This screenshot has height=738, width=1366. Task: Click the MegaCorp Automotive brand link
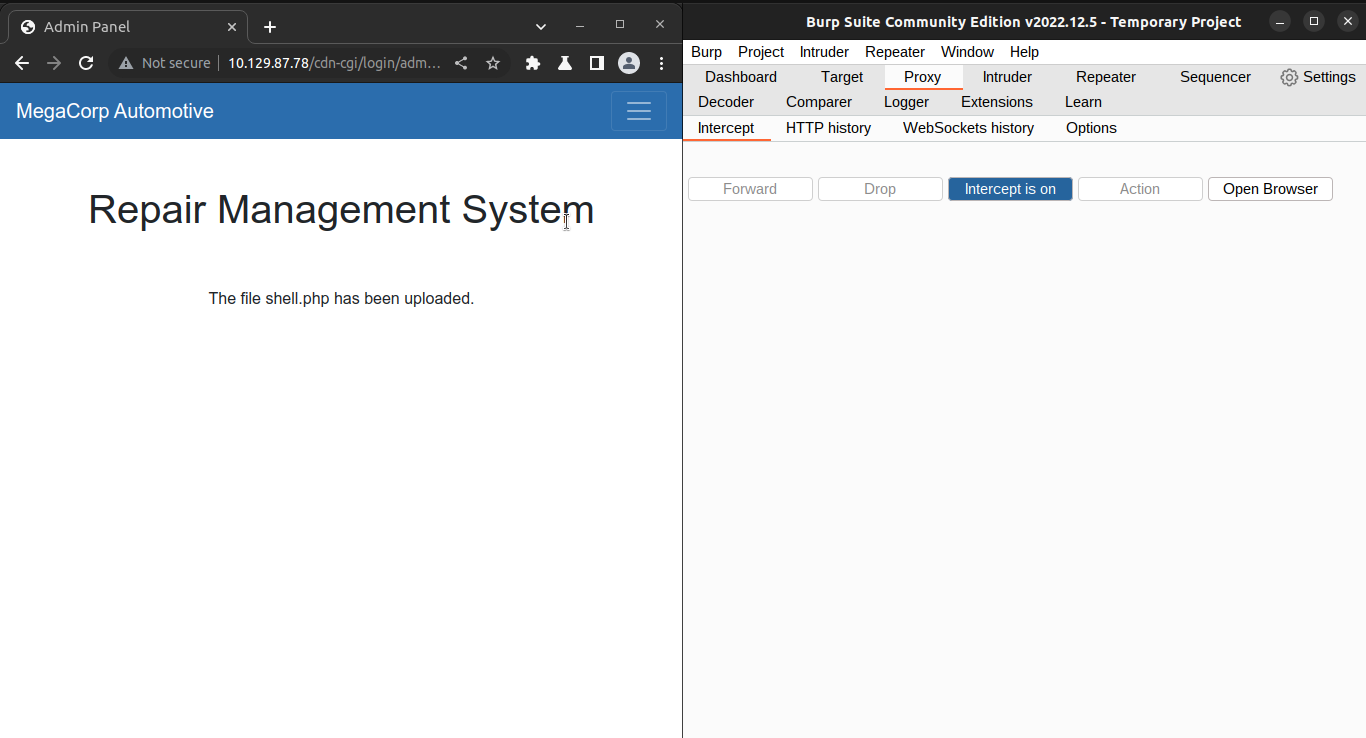pos(115,111)
